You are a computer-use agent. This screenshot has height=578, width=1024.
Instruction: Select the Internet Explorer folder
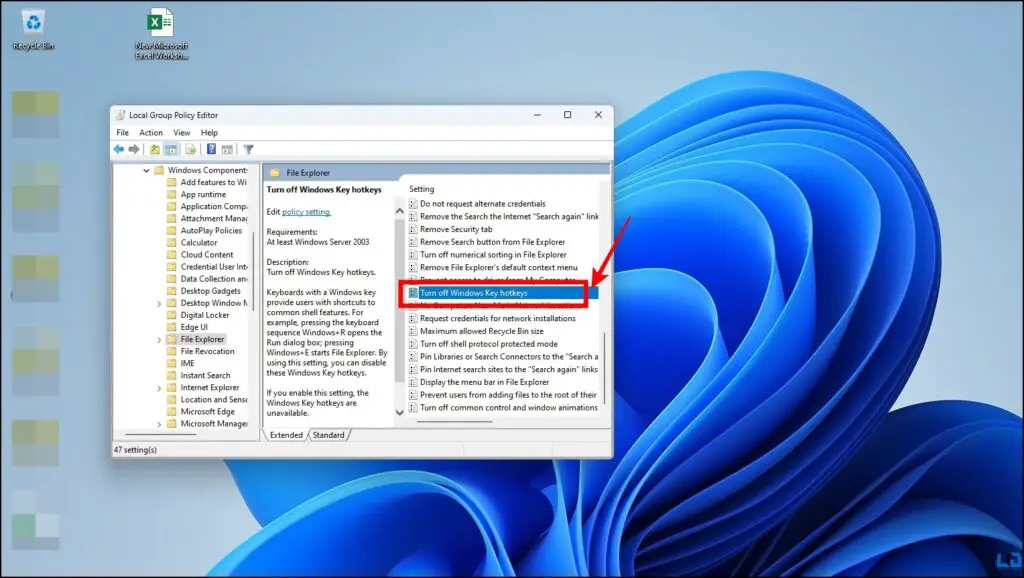coord(203,388)
